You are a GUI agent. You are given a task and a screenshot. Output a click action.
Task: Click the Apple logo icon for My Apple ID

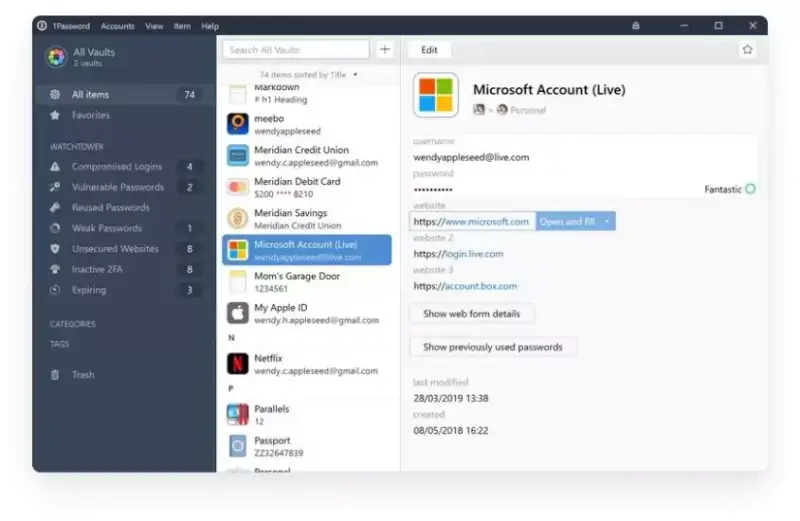click(x=237, y=313)
